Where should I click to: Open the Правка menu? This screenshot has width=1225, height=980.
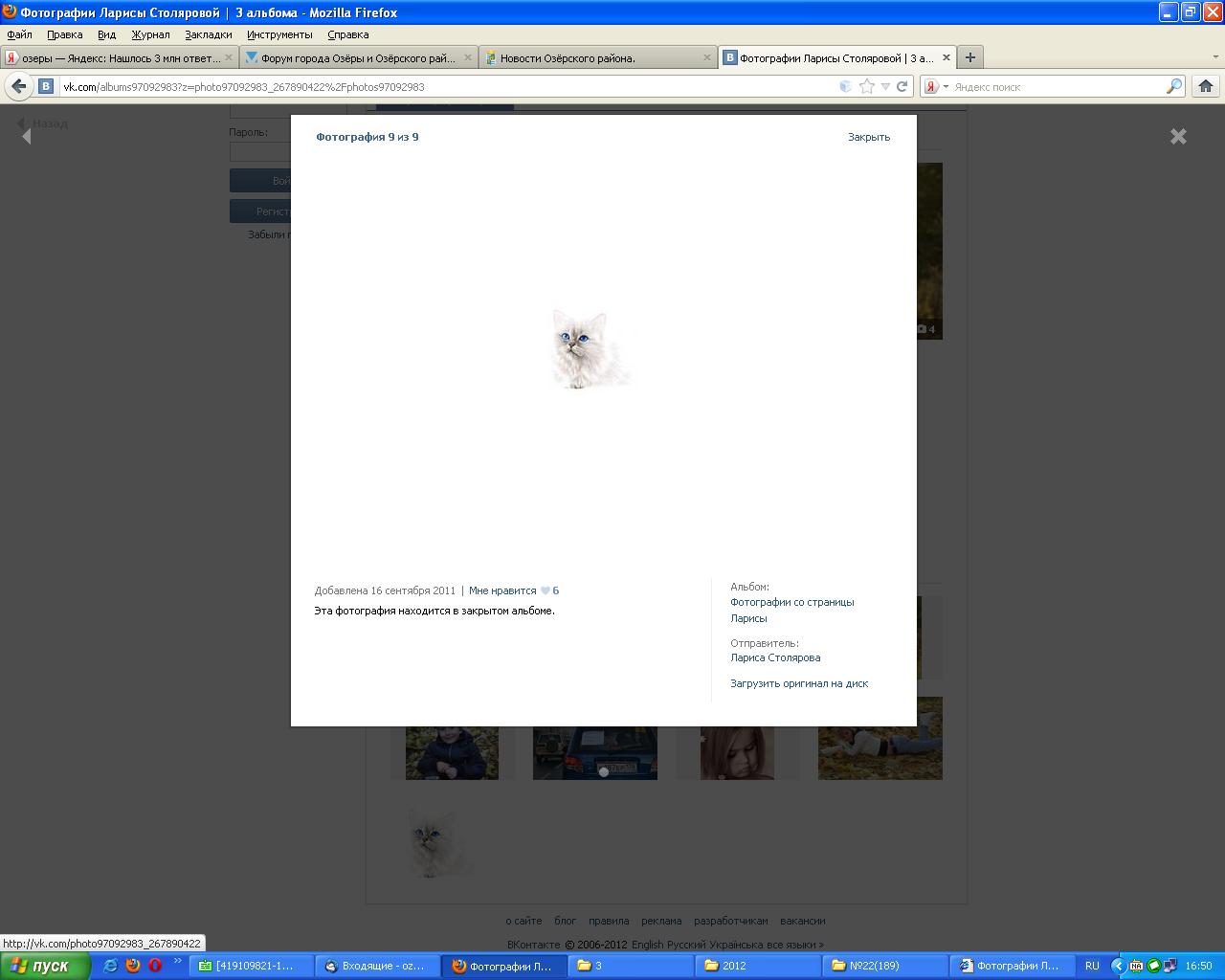tap(64, 34)
